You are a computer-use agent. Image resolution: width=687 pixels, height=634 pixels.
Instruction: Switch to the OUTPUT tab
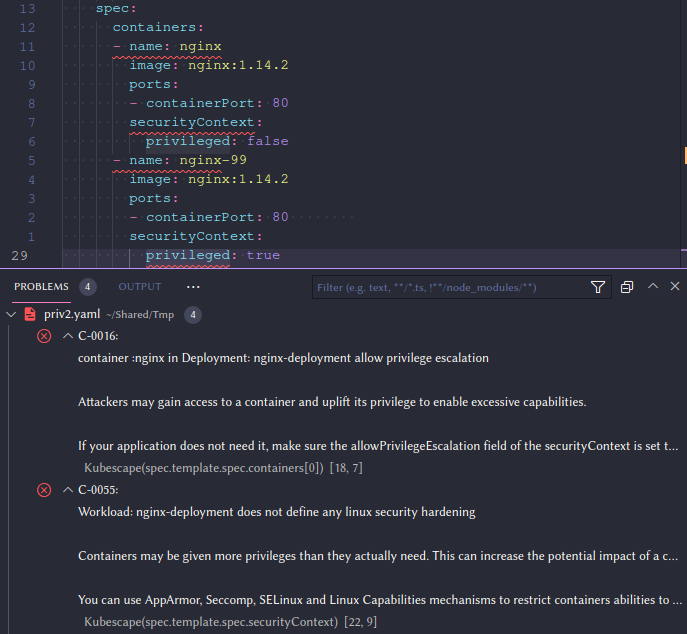point(140,287)
